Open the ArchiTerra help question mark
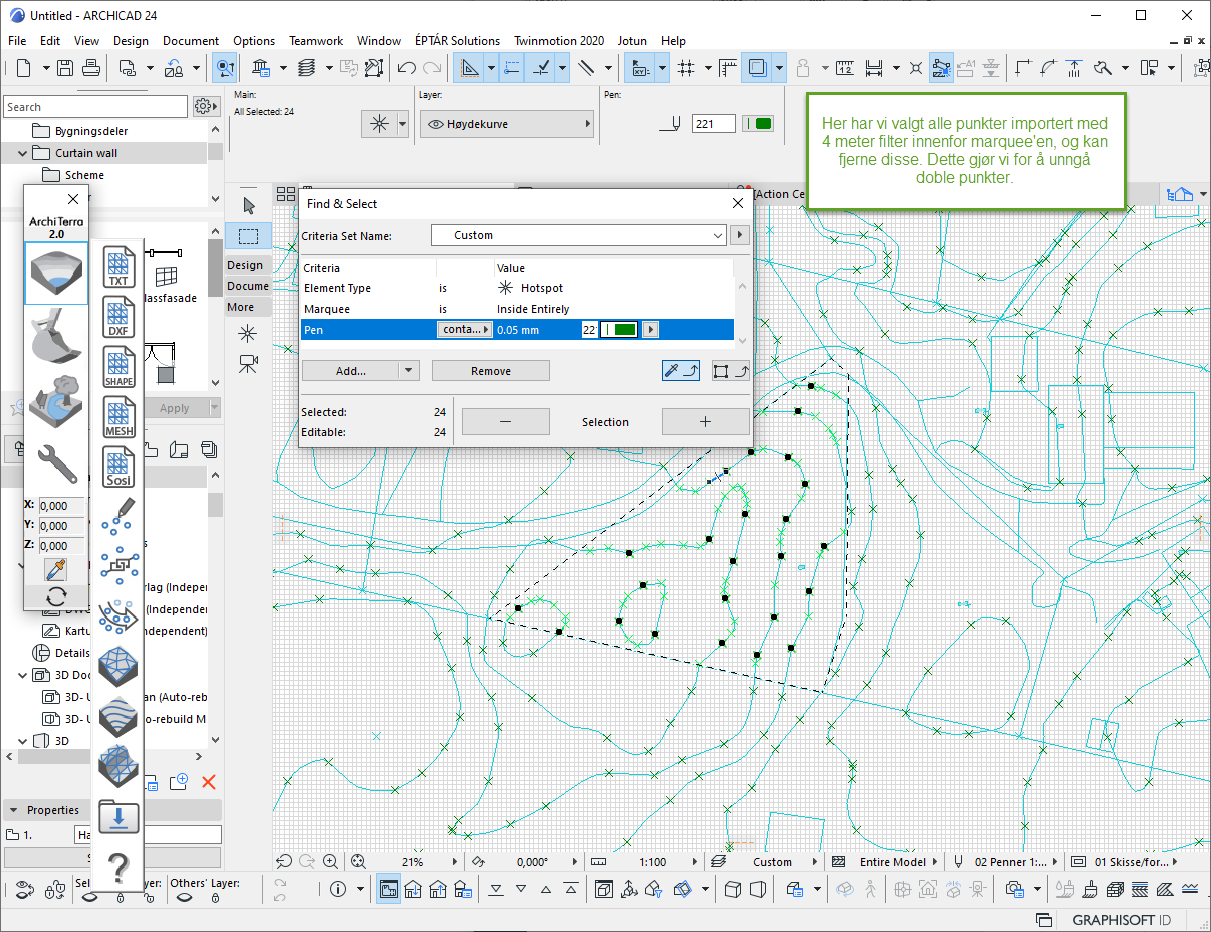This screenshot has width=1211, height=932. point(119,868)
